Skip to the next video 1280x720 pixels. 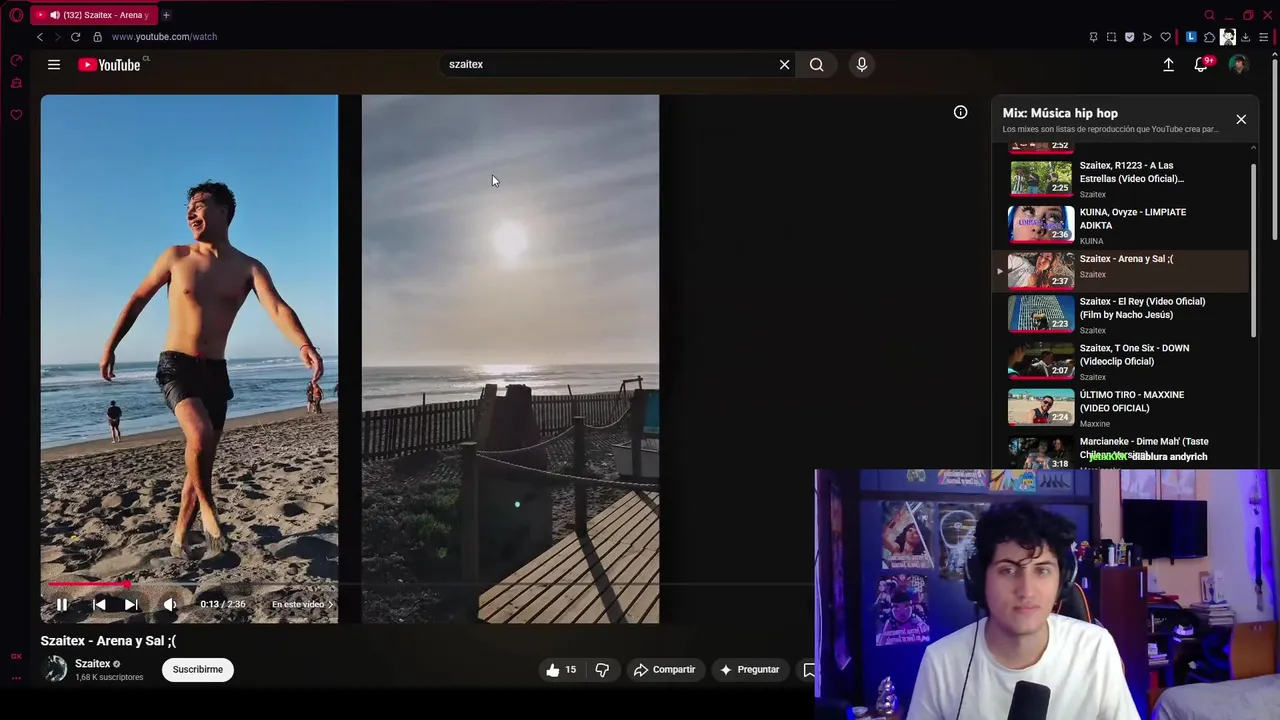tap(131, 604)
